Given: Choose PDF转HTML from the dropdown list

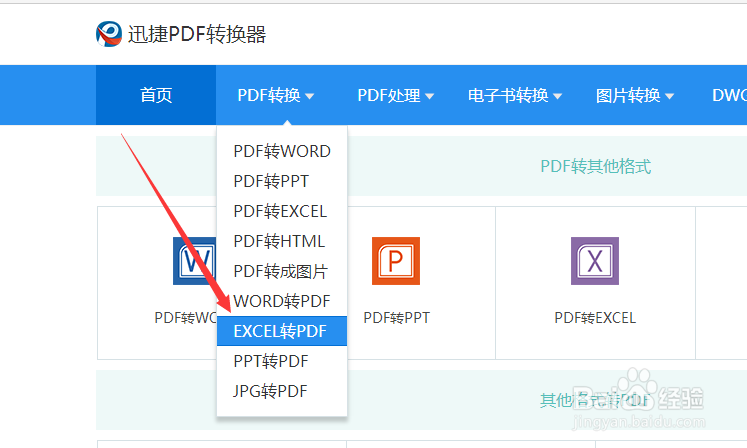Looking at the screenshot, I should [x=282, y=241].
